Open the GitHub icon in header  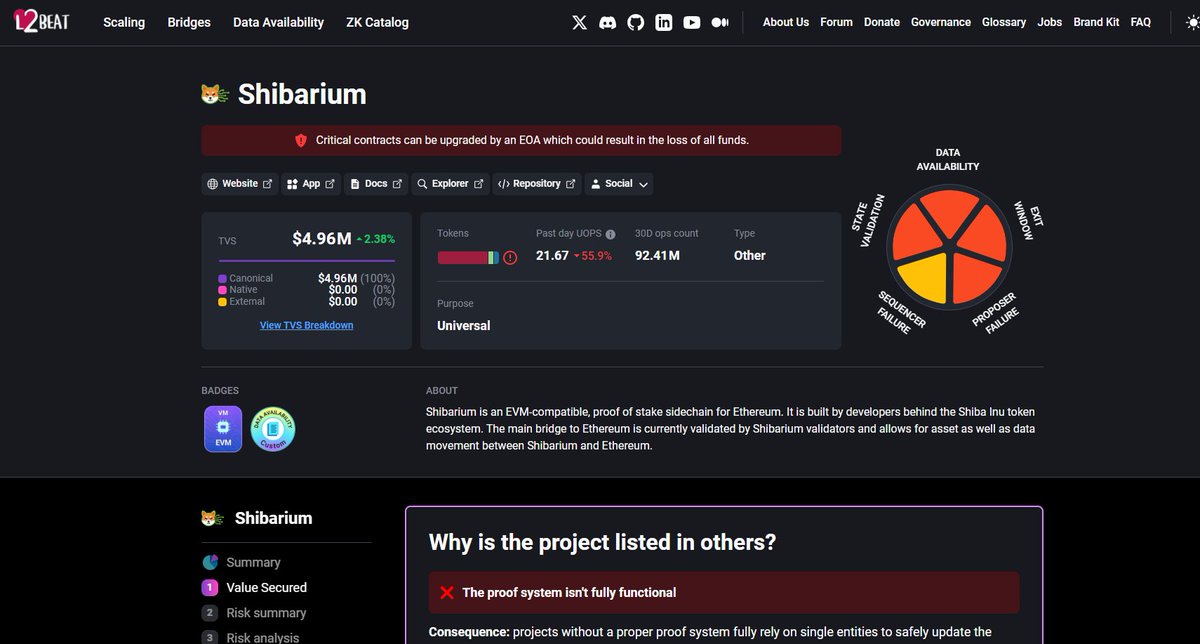point(635,22)
